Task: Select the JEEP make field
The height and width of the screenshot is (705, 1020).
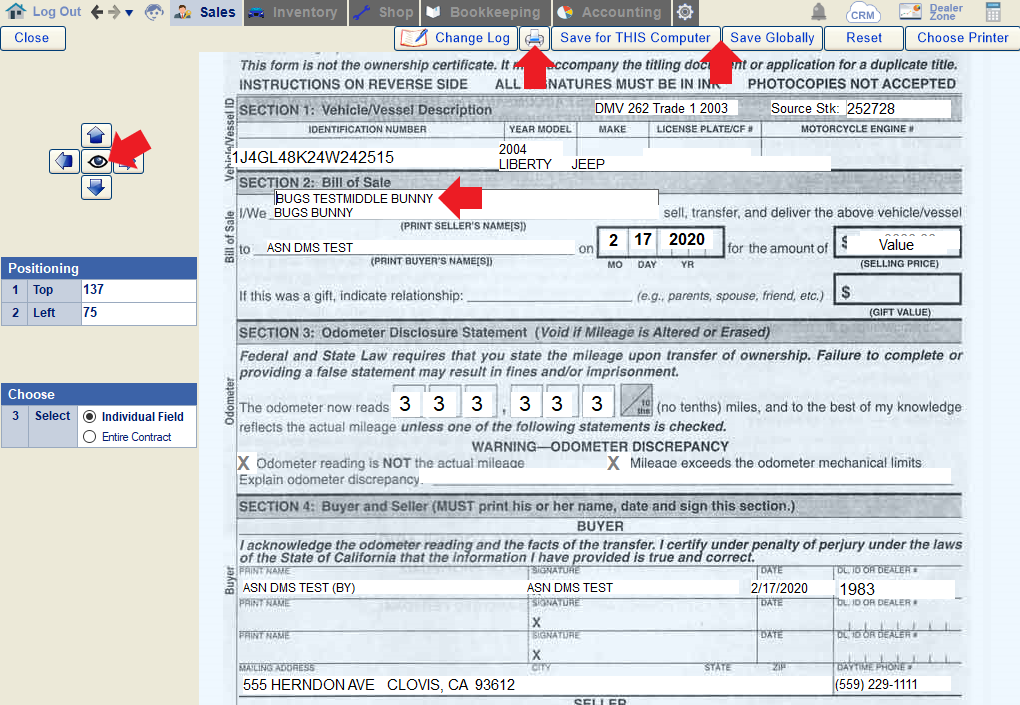Action: [x=588, y=165]
